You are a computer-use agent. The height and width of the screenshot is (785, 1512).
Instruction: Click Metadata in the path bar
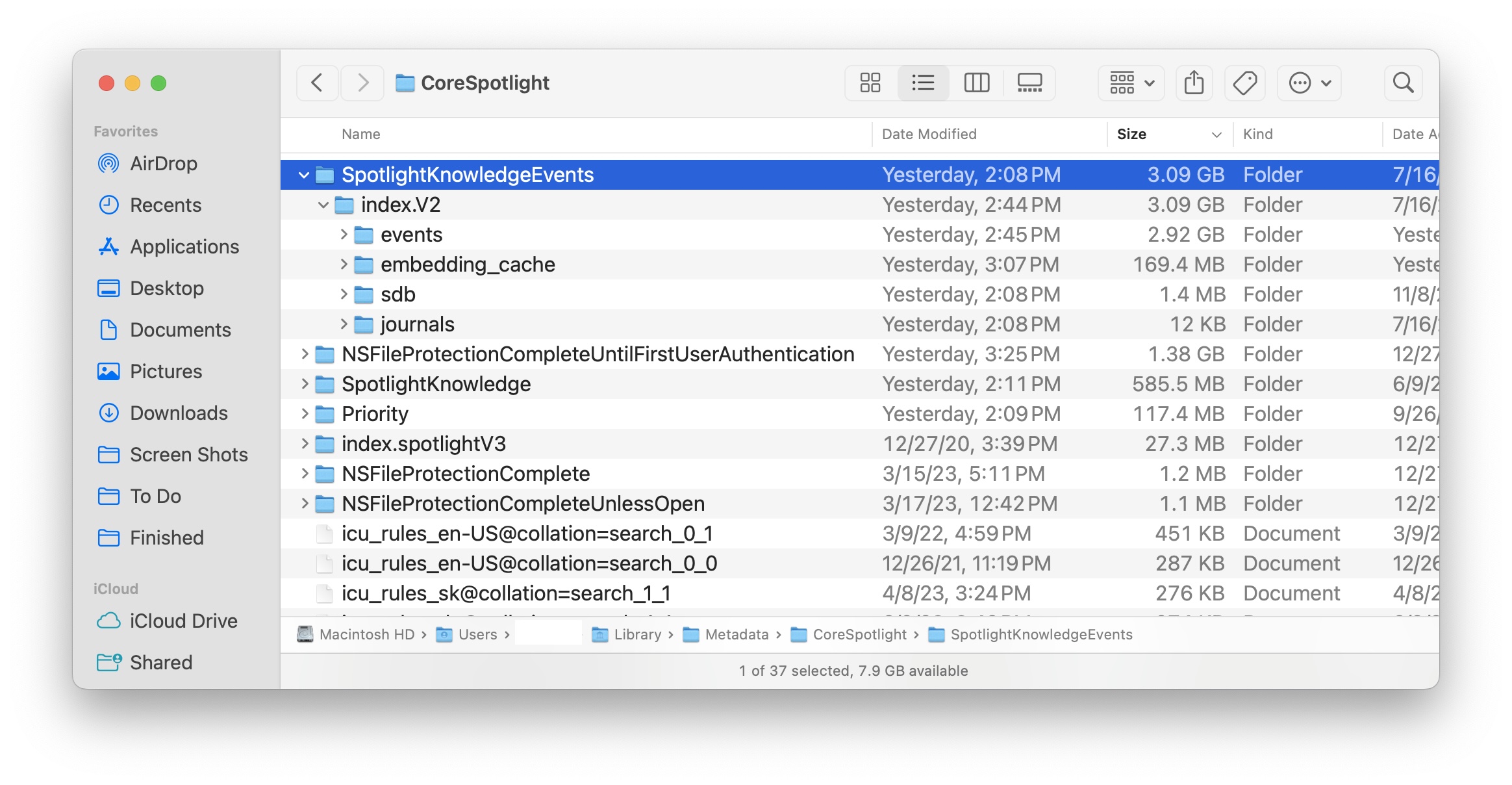[x=737, y=634]
